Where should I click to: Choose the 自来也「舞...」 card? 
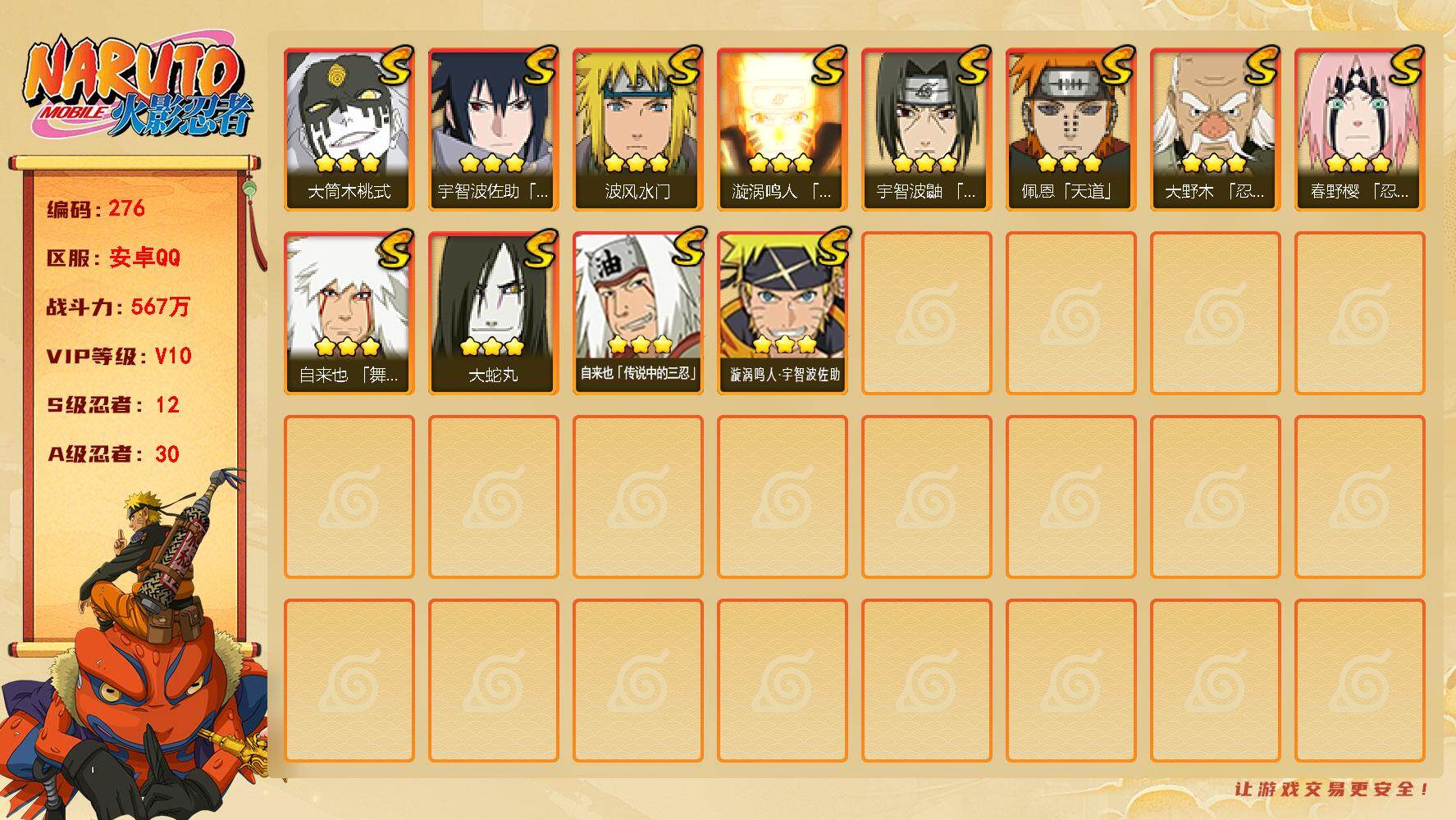pos(349,313)
